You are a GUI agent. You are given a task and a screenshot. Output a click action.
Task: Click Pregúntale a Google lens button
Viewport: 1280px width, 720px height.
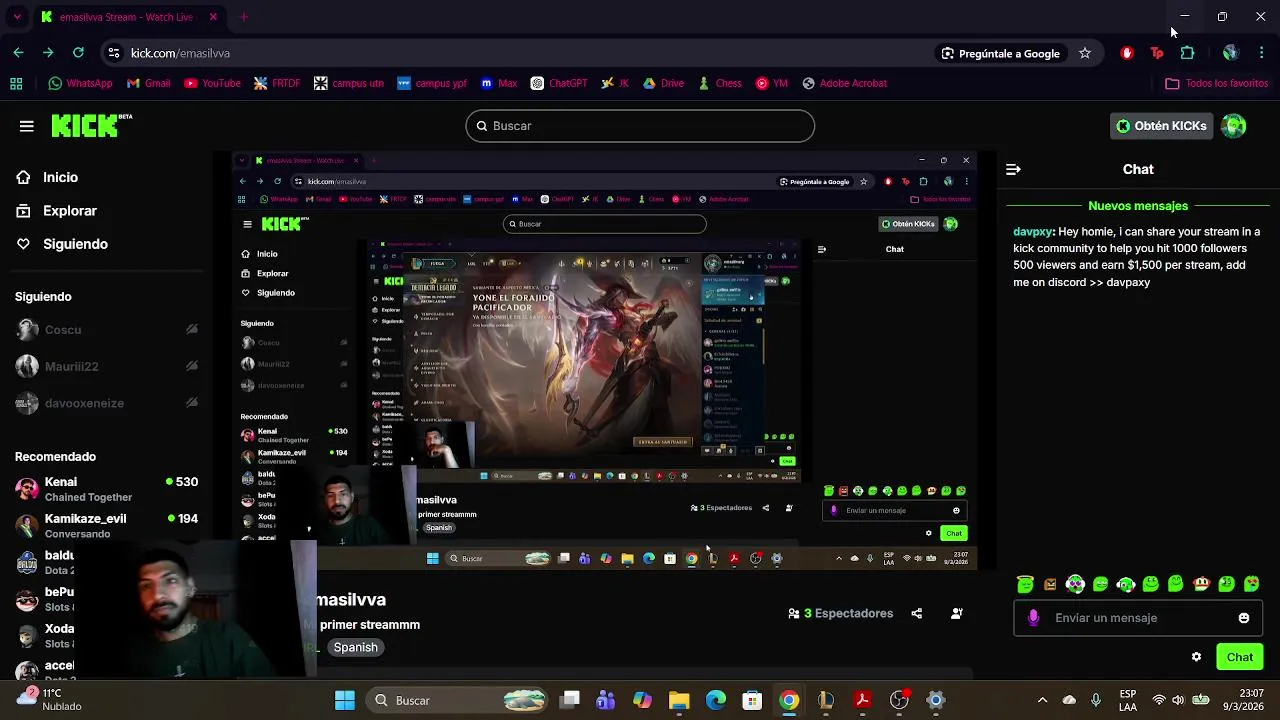1000,53
